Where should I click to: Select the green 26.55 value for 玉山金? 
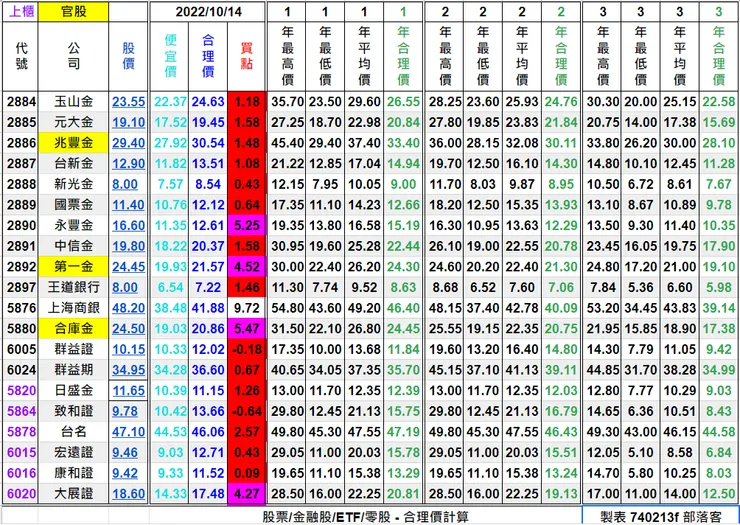pyautogui.click(x=403, y=102)
